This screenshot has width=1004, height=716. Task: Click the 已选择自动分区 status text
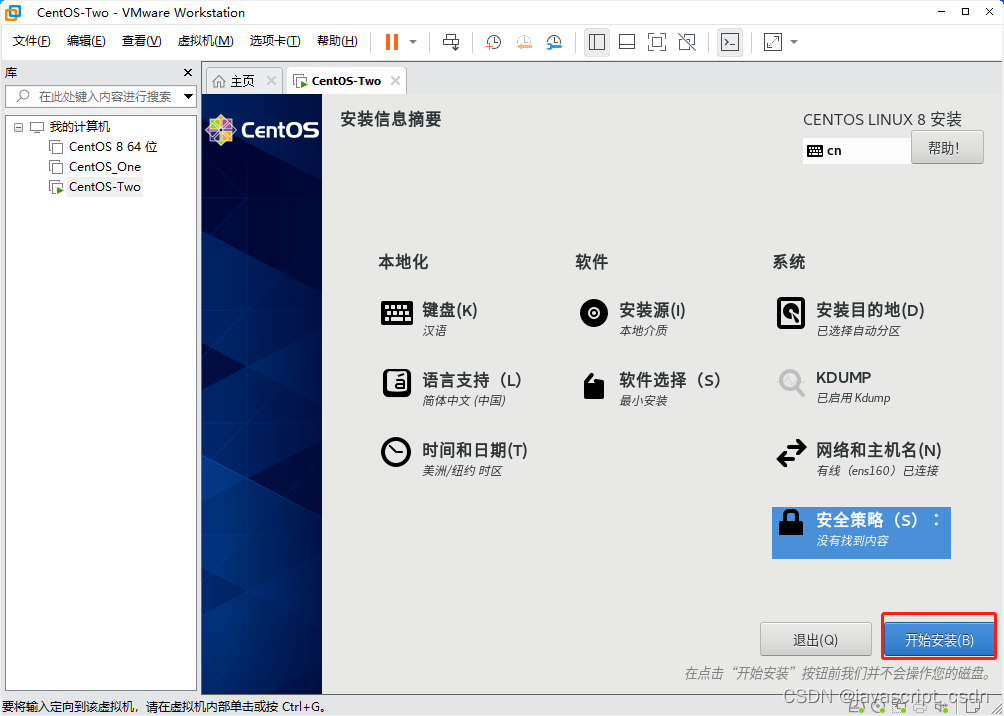click(x=858, y=331)
